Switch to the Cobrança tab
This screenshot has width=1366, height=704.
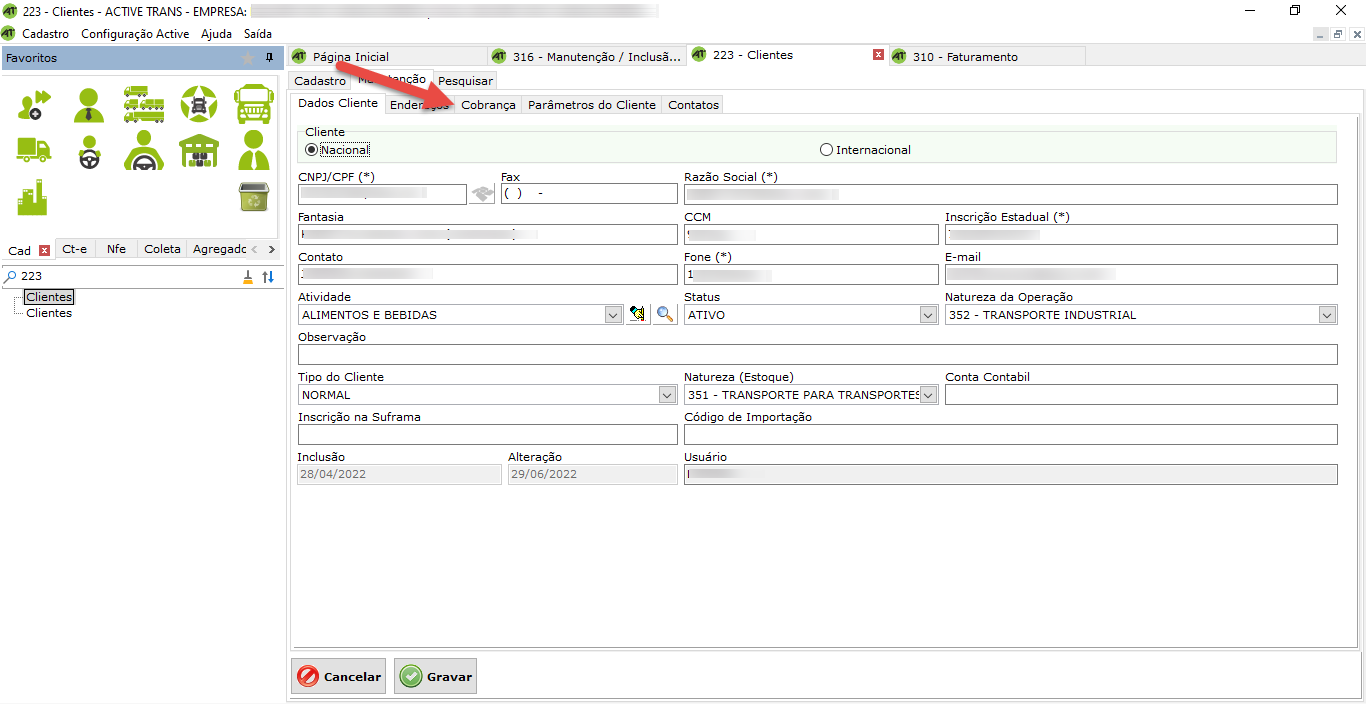pyautogui.click(x=488, y=105)
